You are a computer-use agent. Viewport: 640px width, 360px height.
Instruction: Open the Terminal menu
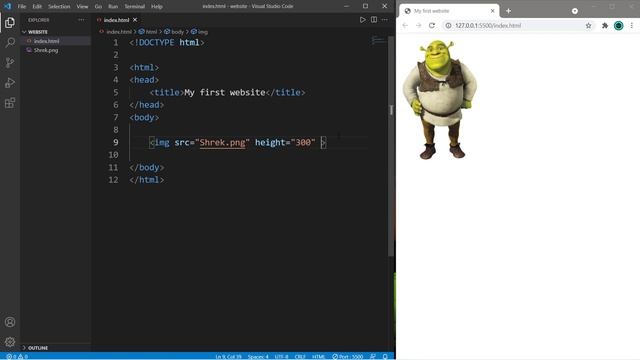coord(135,7)
